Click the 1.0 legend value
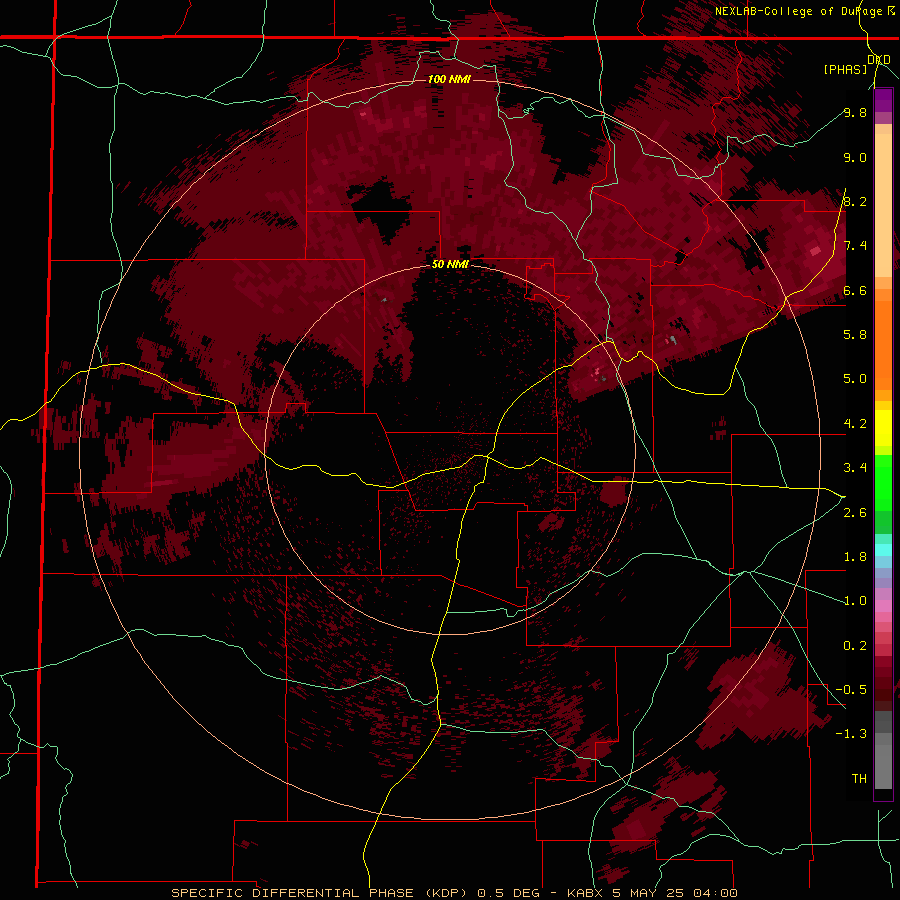Viewport: 900px width, 900px height. coord(855,601)
